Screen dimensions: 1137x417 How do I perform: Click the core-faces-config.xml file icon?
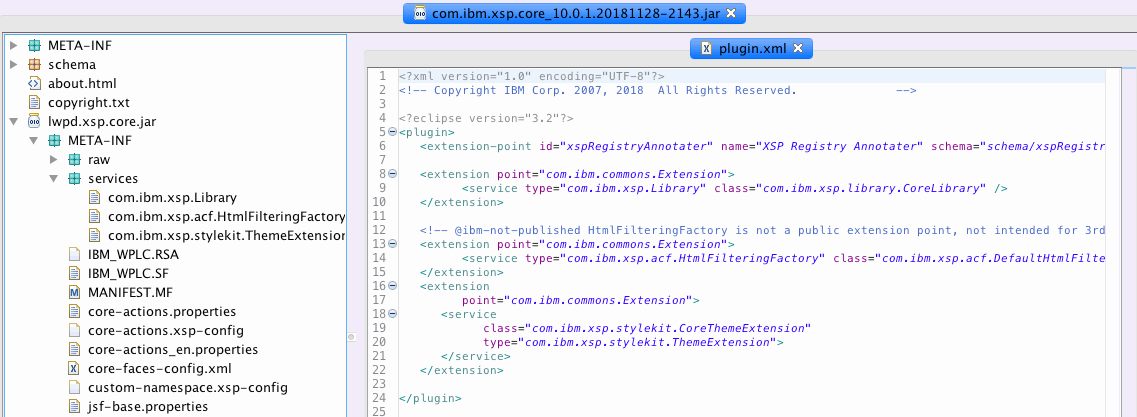pos(74,368)
